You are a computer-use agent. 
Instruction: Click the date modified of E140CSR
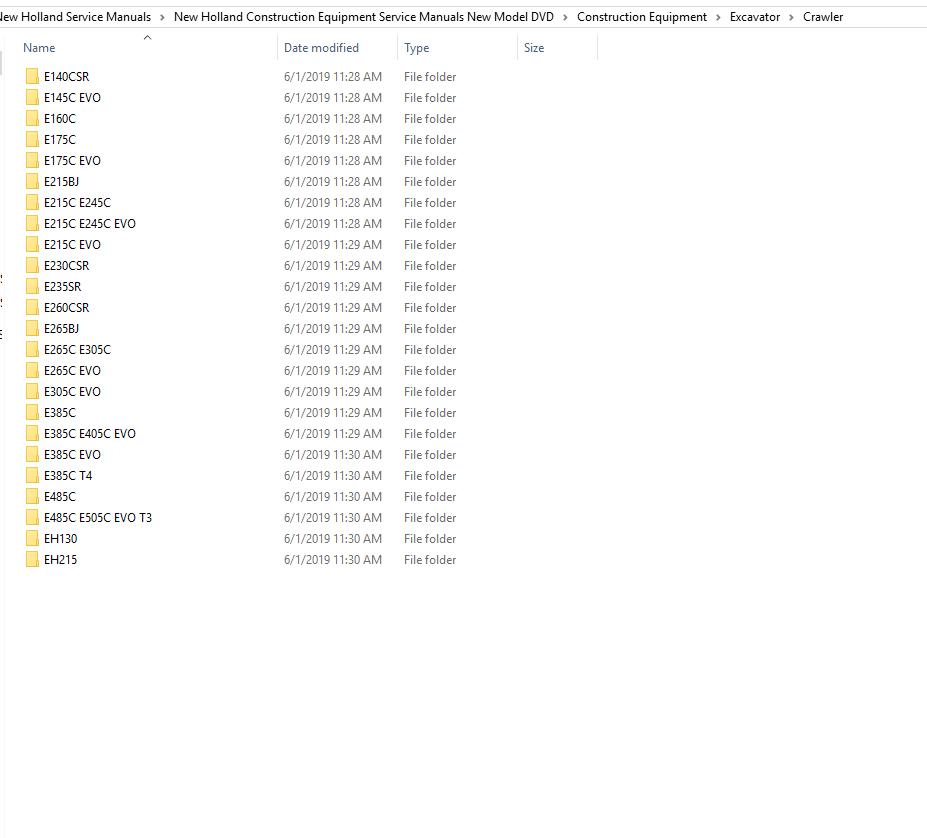(x=333, y=77)
